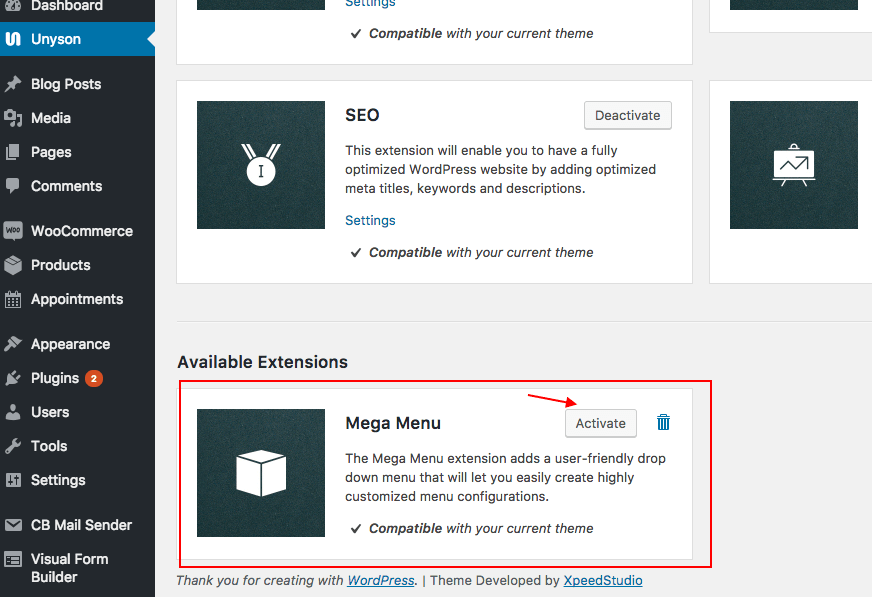
Task: Click the Plugins plug icon
Action: 13,378
